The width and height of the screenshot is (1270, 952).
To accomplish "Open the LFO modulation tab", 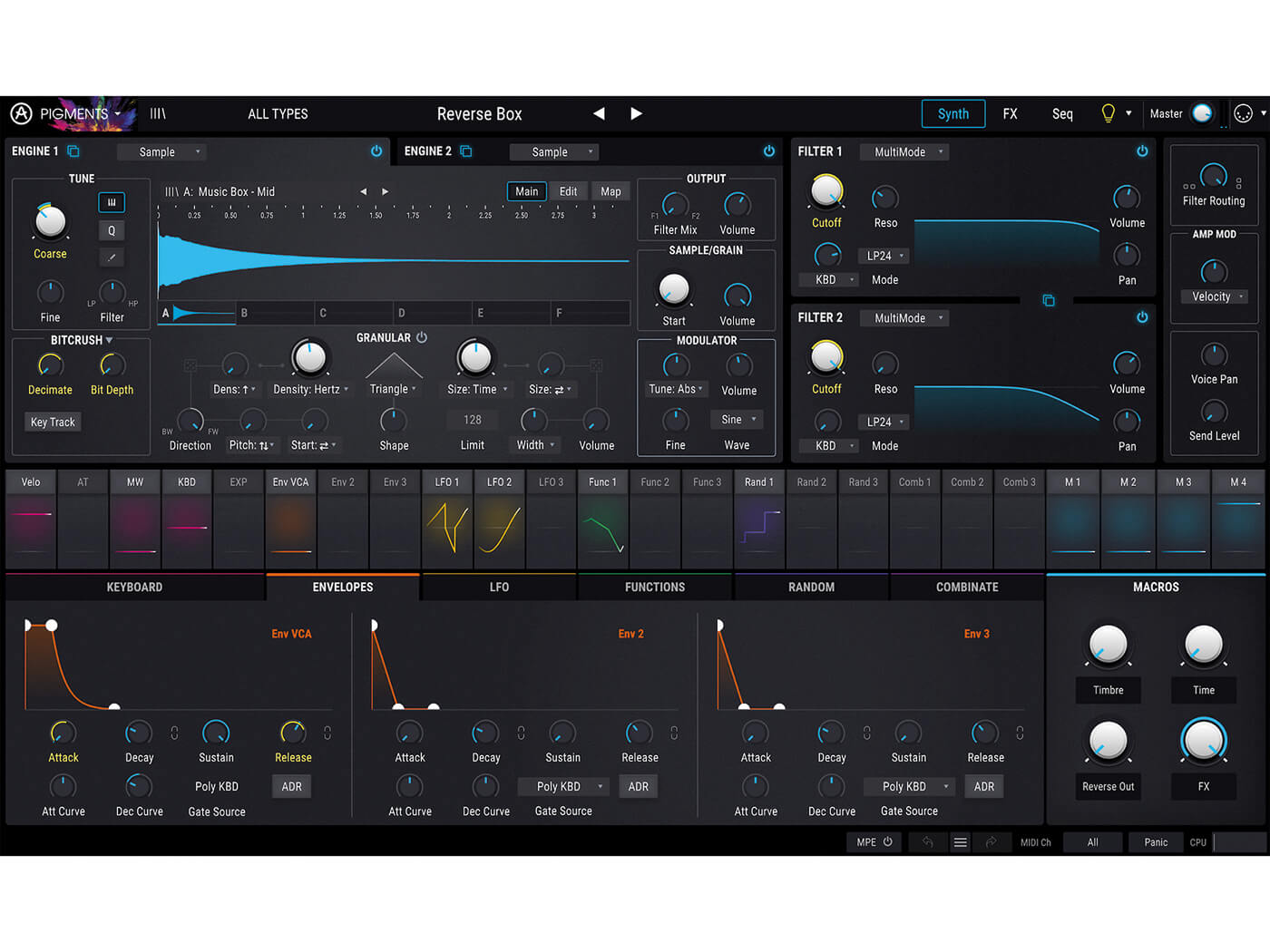I will (x=499, y=587).
